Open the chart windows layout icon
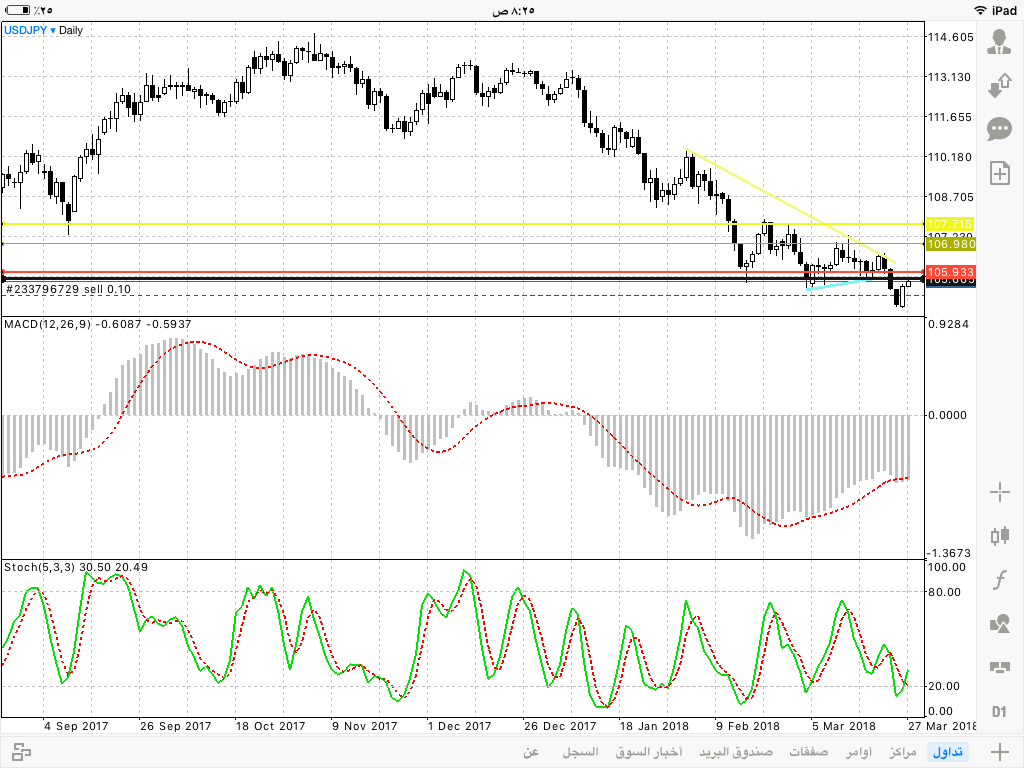The height and width of the screenshot is (768, 1024). 999,667
